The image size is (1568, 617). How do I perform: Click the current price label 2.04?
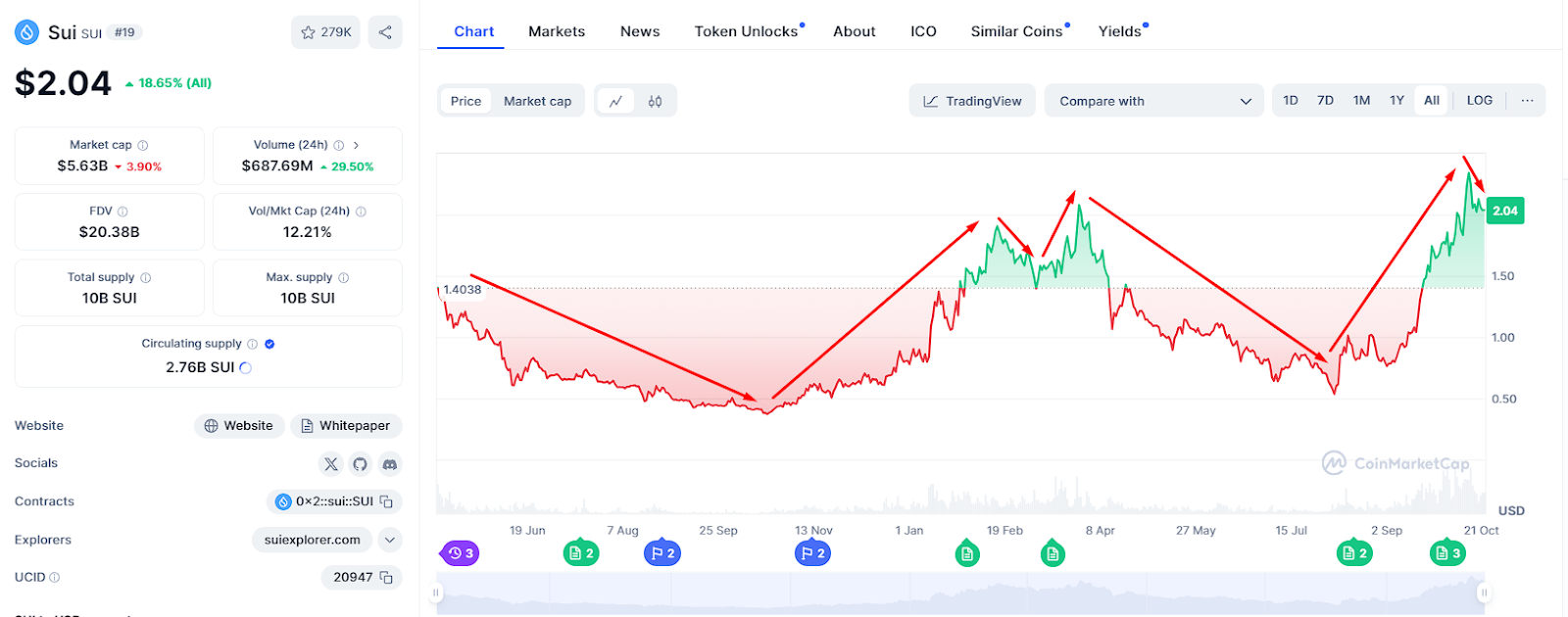click(1505, 211)
